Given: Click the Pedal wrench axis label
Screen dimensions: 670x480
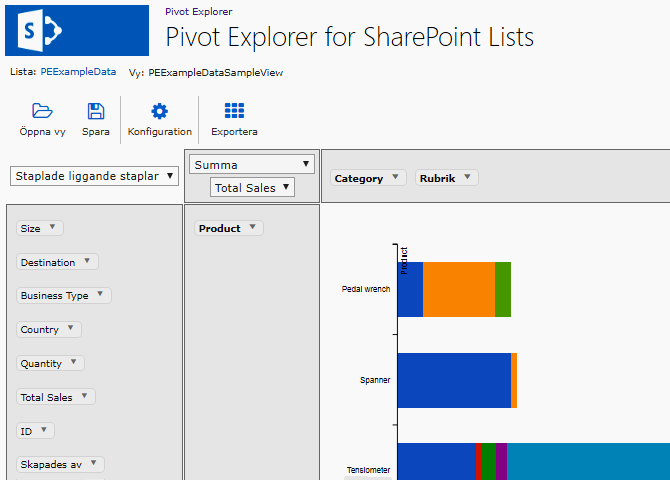Looking at the screenshot, I should (x=366, y=289).
